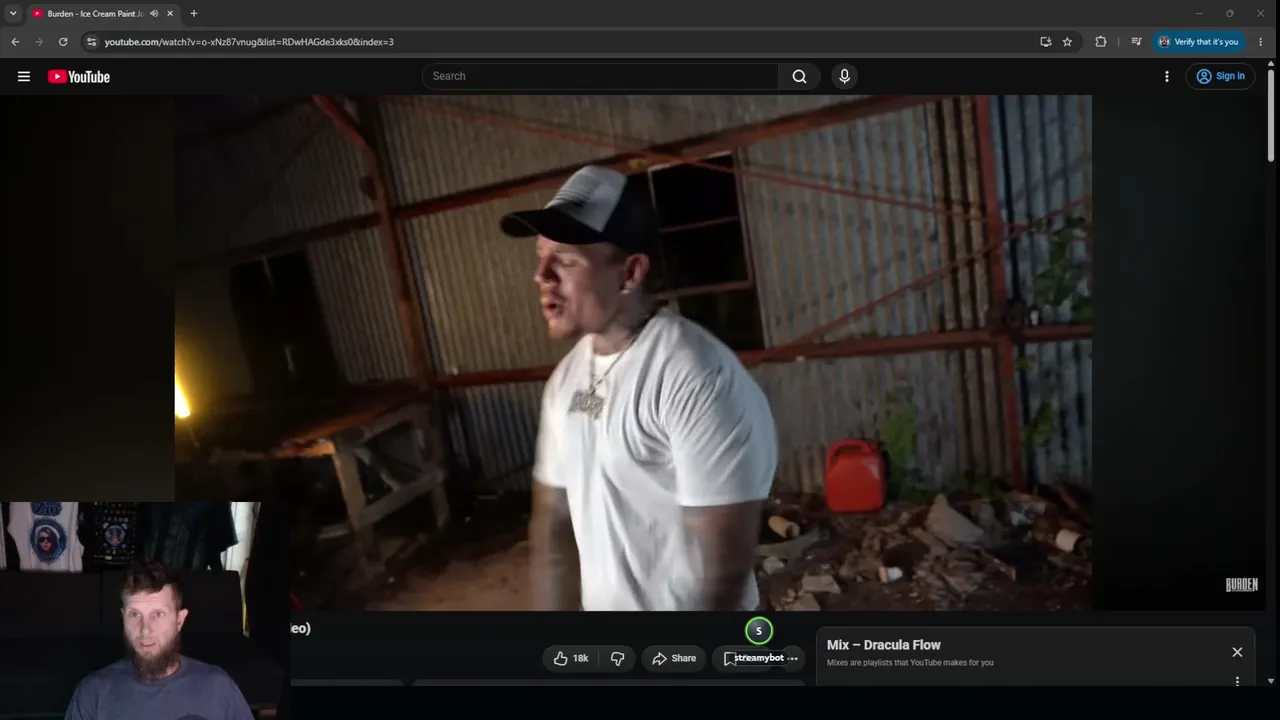Open the browser media controls
The image size is (1280, 720).
tap(1136, 42)
